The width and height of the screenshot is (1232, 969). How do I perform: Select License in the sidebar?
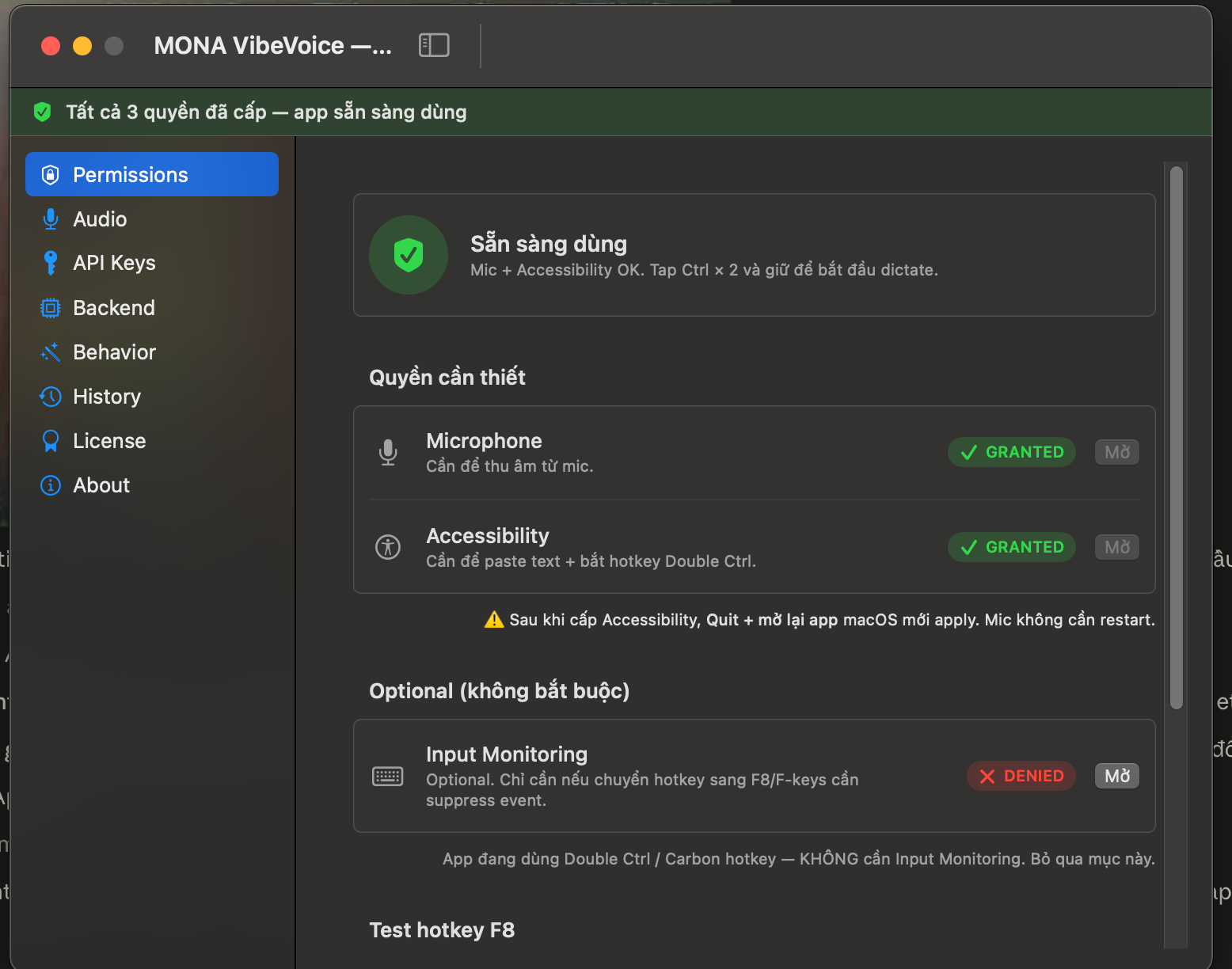click(152, 440)
